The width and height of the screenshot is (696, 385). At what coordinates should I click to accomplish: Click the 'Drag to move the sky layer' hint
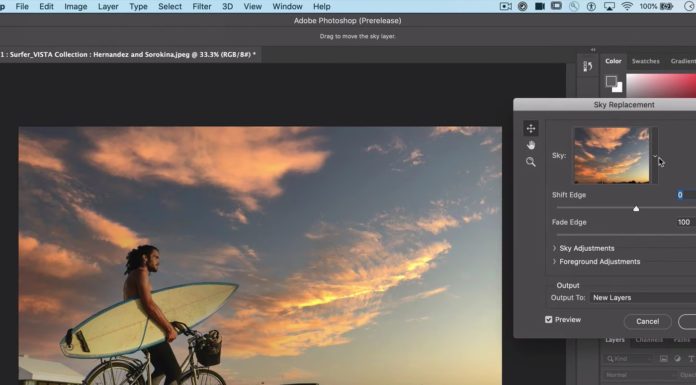coord(357,36)
